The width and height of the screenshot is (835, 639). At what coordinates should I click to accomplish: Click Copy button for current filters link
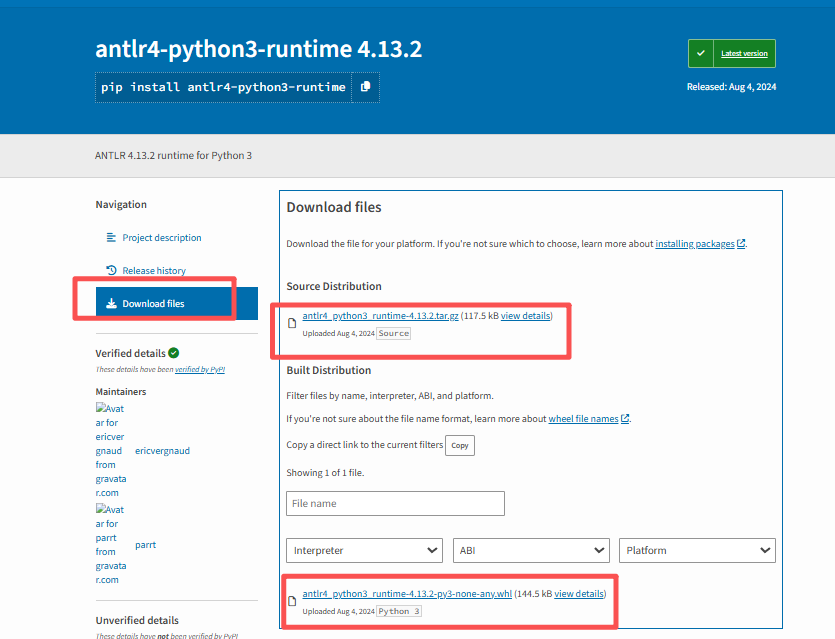coord(460,445)
